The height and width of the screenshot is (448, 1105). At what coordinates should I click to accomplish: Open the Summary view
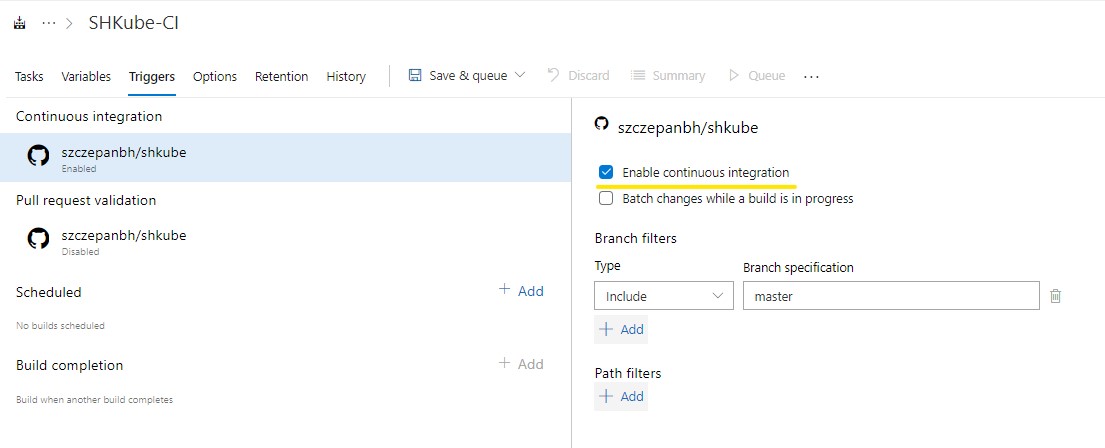(667, 75)
